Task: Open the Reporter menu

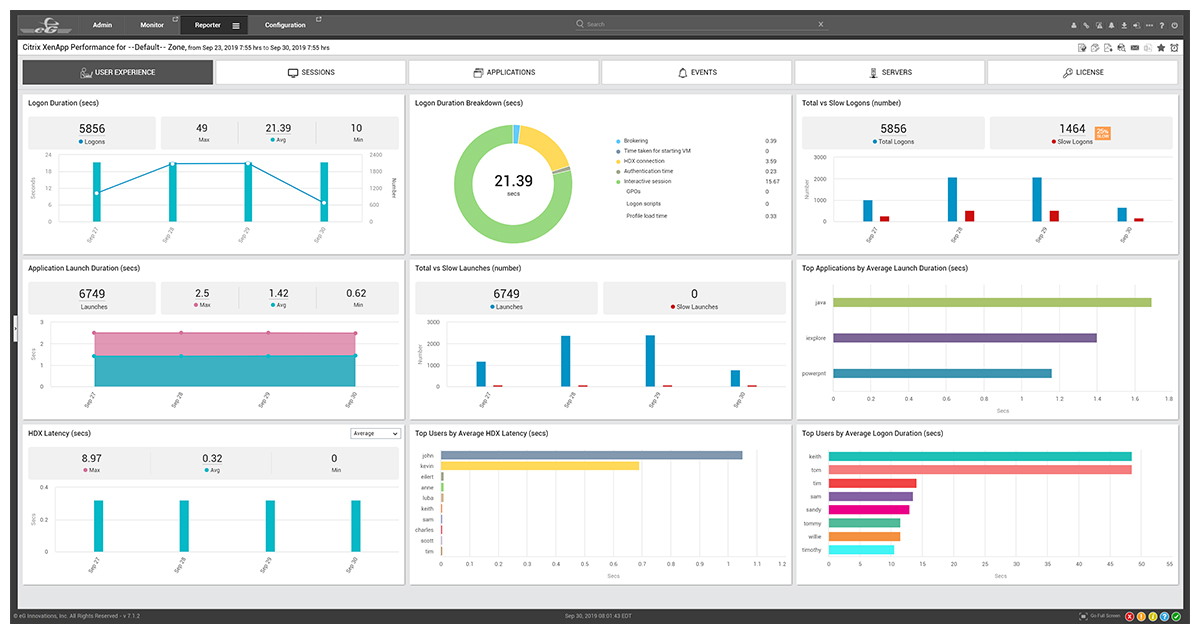Action: coord(207,25)
